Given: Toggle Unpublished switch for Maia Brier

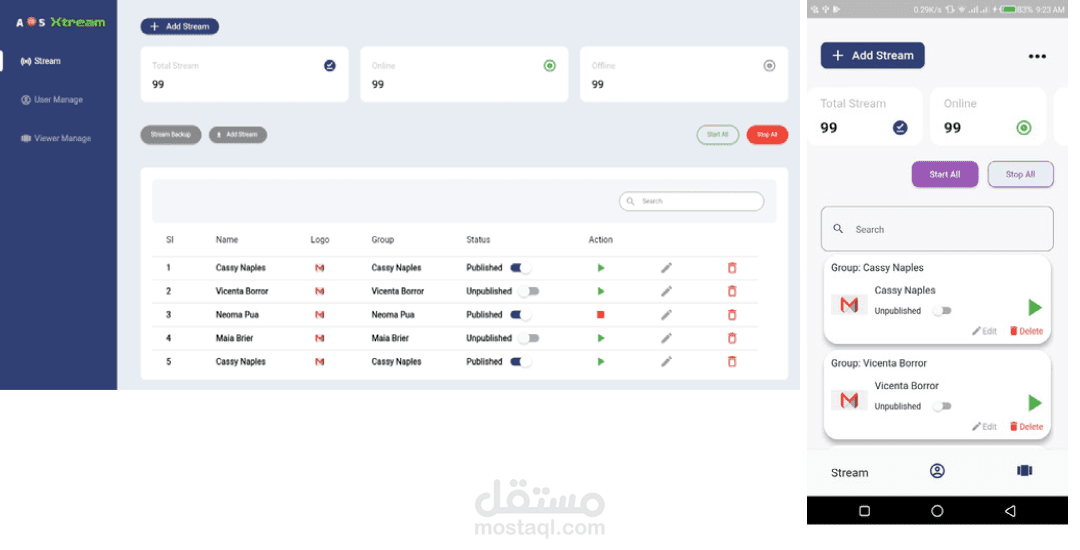Looking at the screenshot, I should tap(529, 338).
